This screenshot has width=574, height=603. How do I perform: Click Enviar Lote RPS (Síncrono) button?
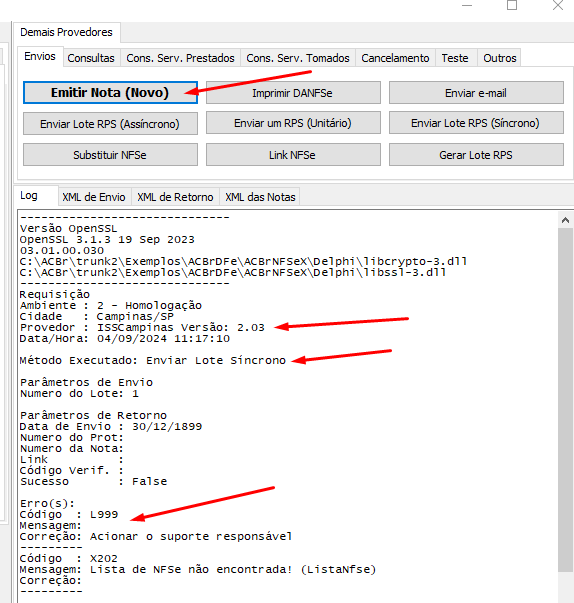click(x=476, y=123)
